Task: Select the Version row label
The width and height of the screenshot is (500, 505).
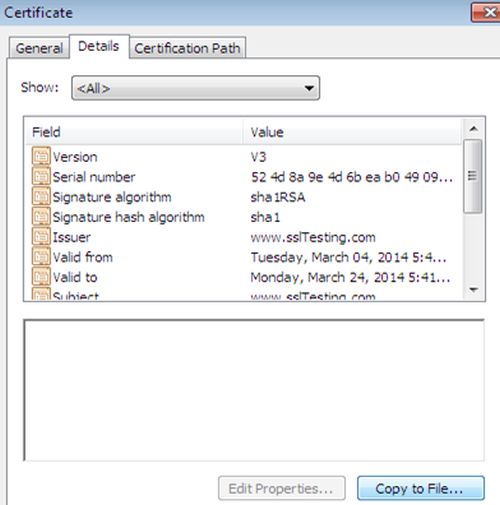Action: coord(75,157)
